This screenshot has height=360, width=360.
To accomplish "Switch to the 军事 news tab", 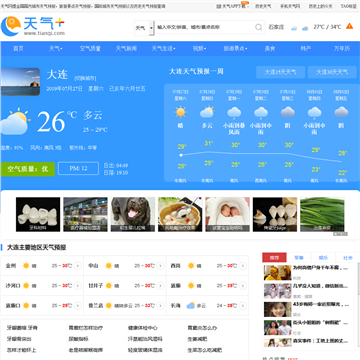I will click(299, 258).
